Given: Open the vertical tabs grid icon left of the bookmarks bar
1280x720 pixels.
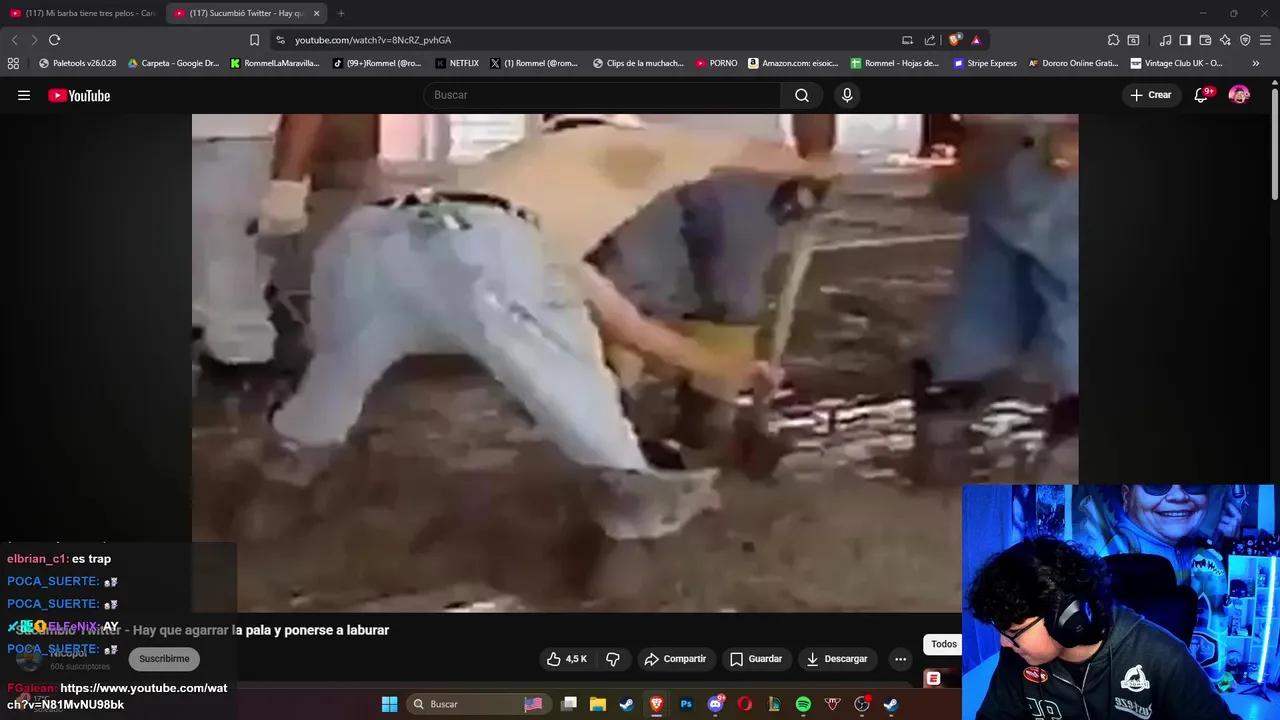Looking at the screenshot, I should click(13, 63).
